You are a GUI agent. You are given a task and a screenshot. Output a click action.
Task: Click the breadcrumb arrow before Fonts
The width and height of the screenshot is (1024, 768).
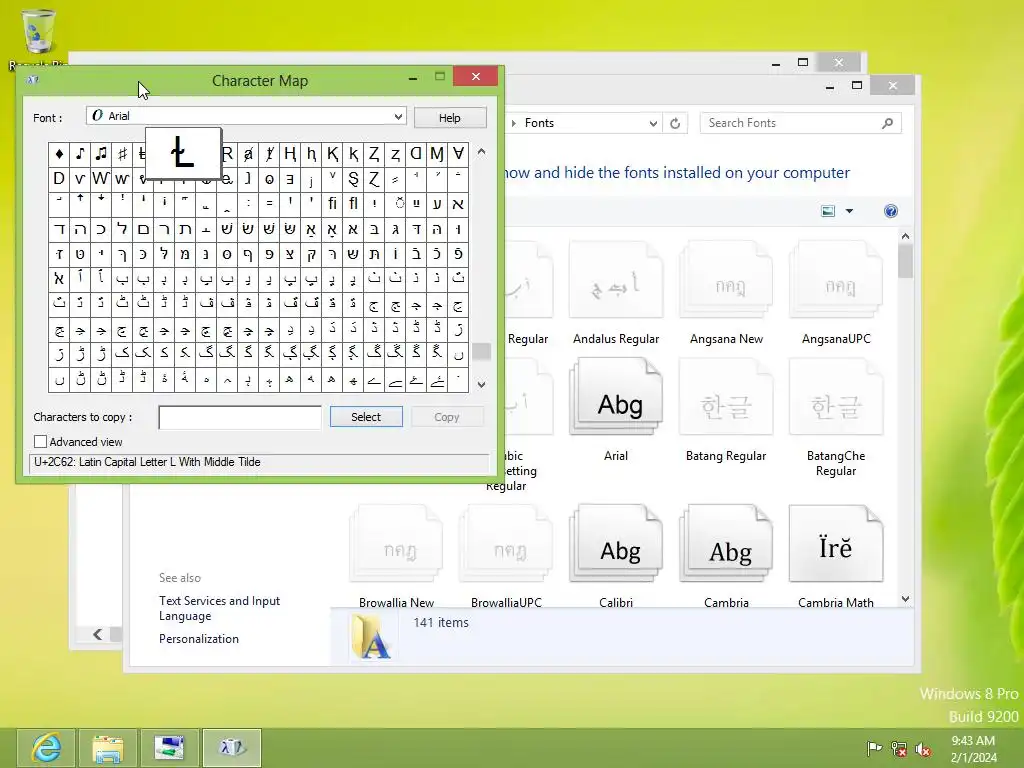514,123
